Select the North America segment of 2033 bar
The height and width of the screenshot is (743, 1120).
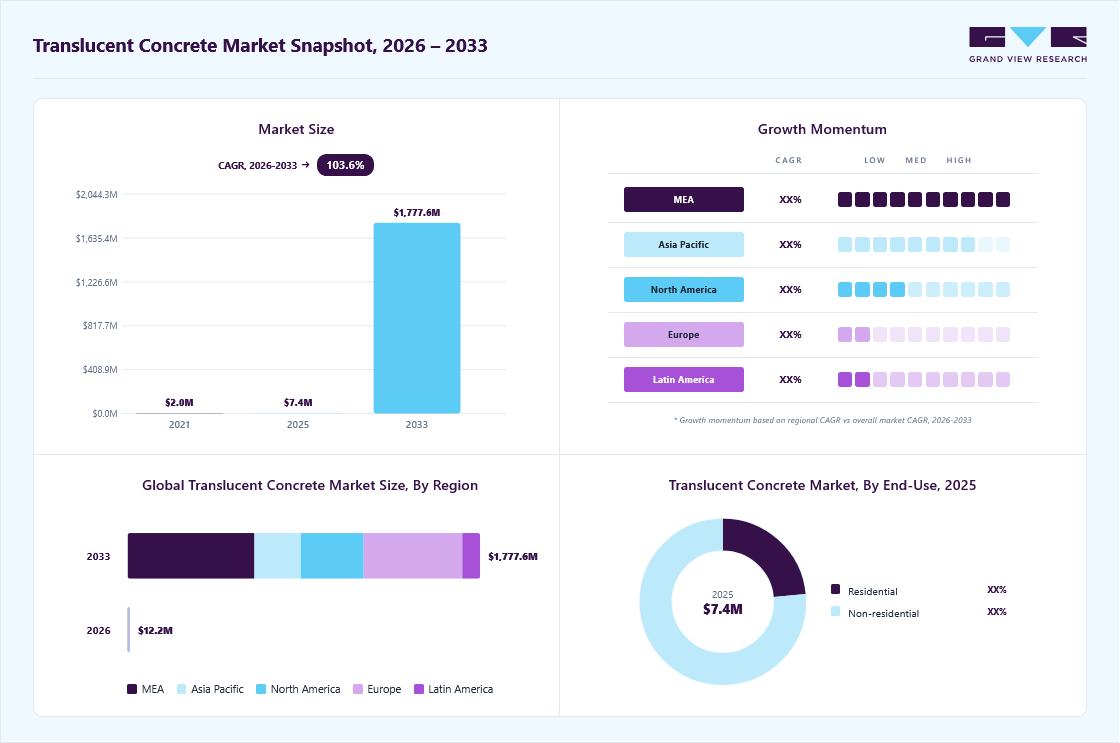coord(332,556)
